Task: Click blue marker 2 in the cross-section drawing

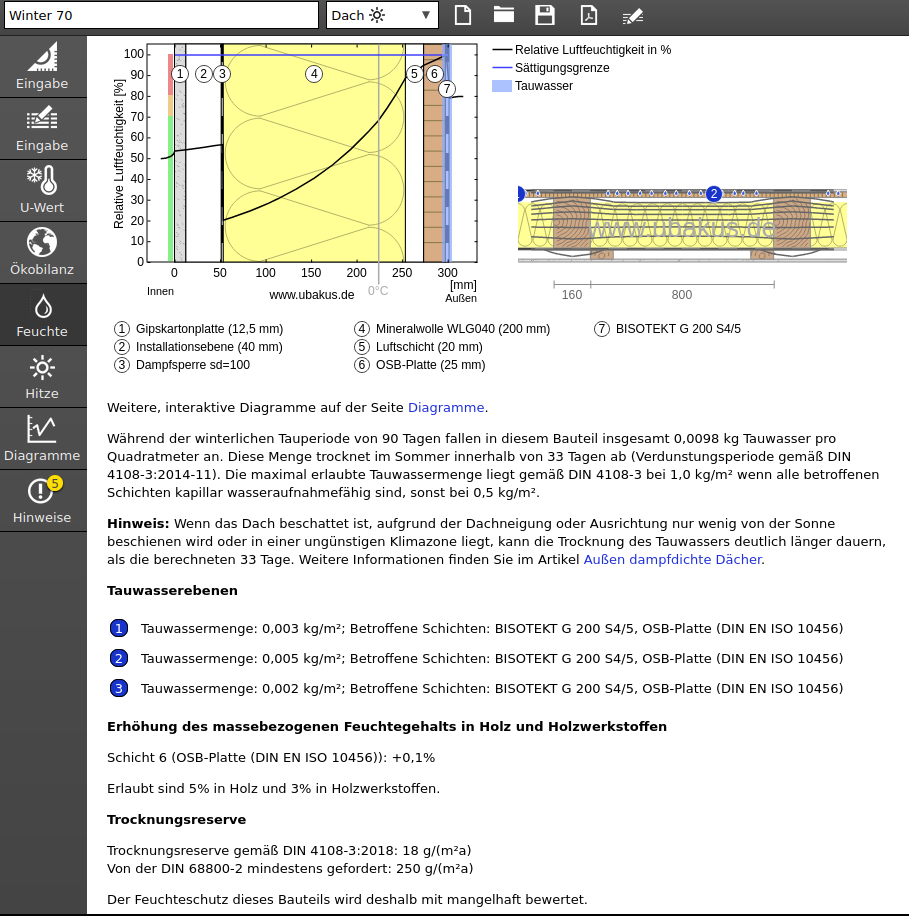Action: coord(713,194)
